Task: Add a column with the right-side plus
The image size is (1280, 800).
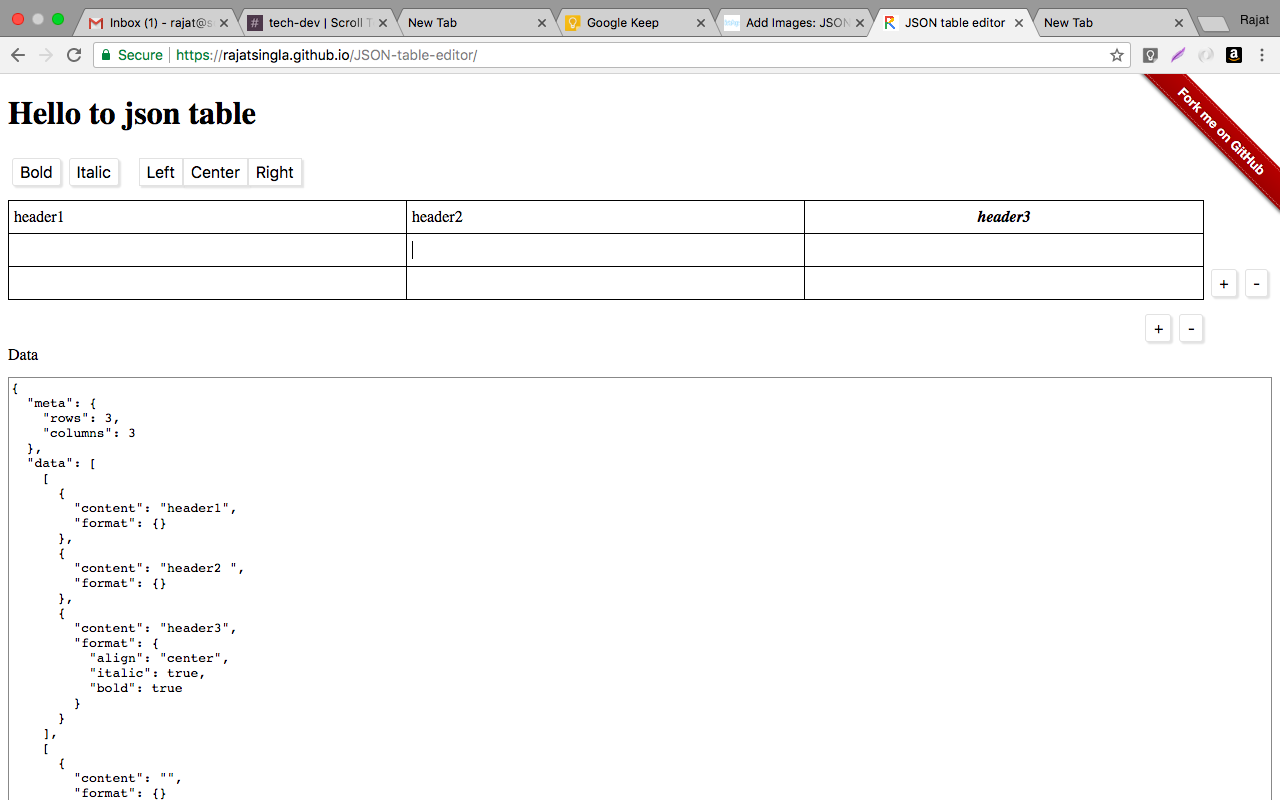Action: click(x=1224, y=284)
